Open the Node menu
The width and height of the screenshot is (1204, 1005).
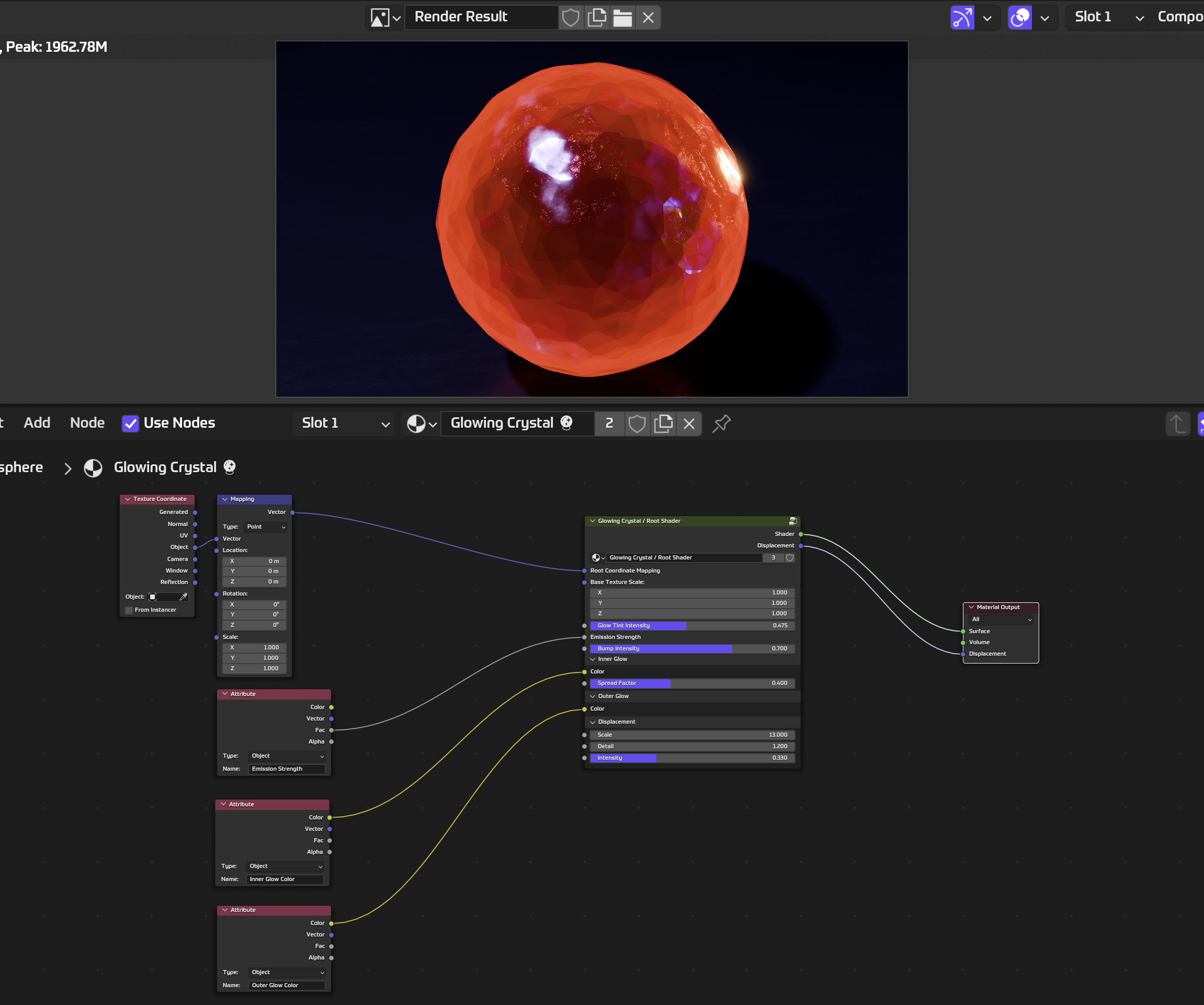tap(87, 423)
